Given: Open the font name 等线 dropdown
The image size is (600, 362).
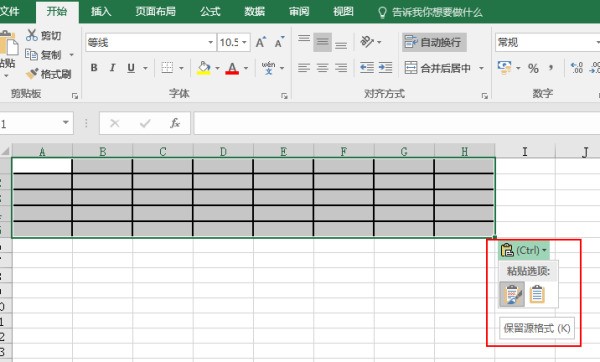Looking at the screenshot, I should tap(210, 42).
